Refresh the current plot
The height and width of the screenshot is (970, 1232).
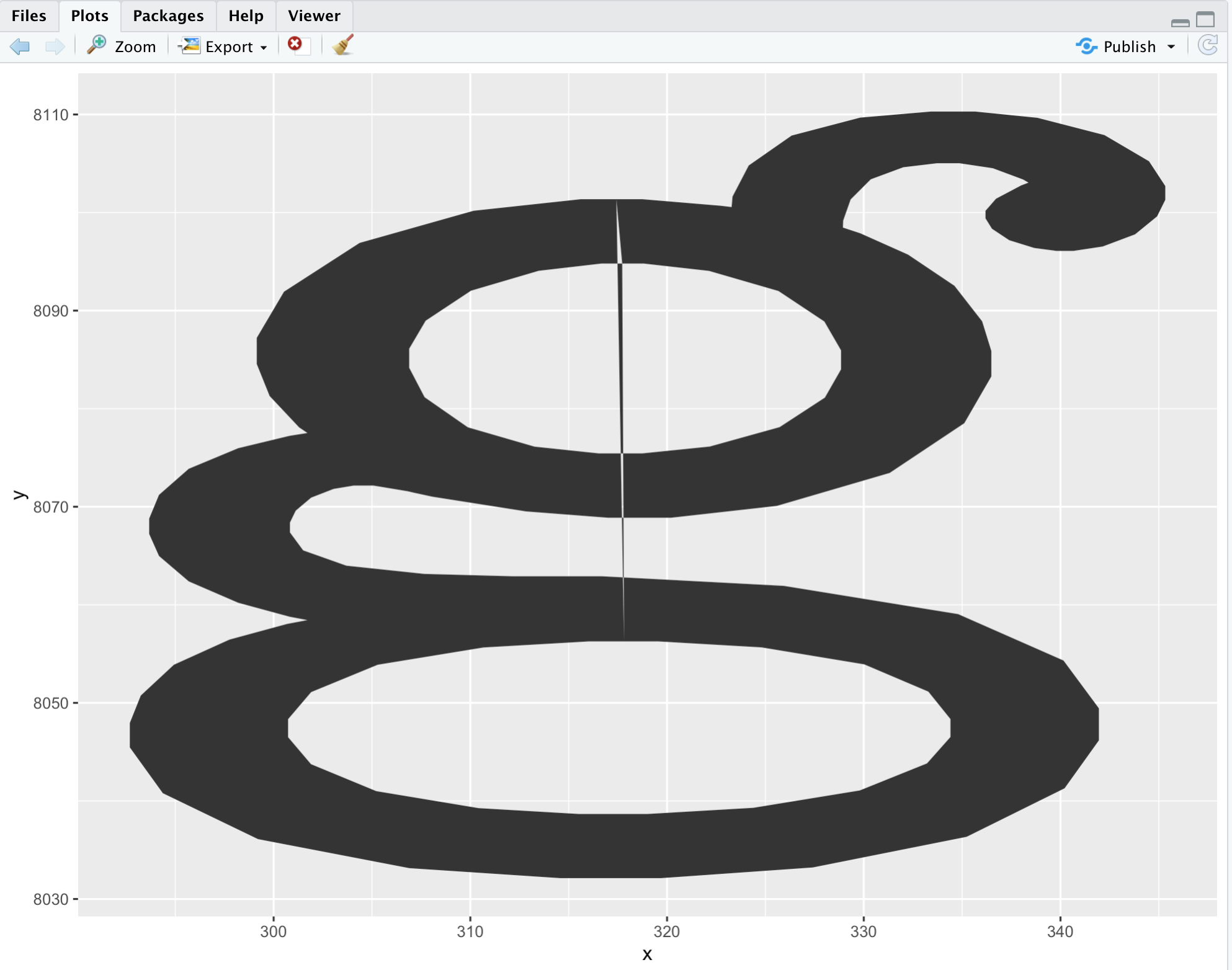point(1207,46)
